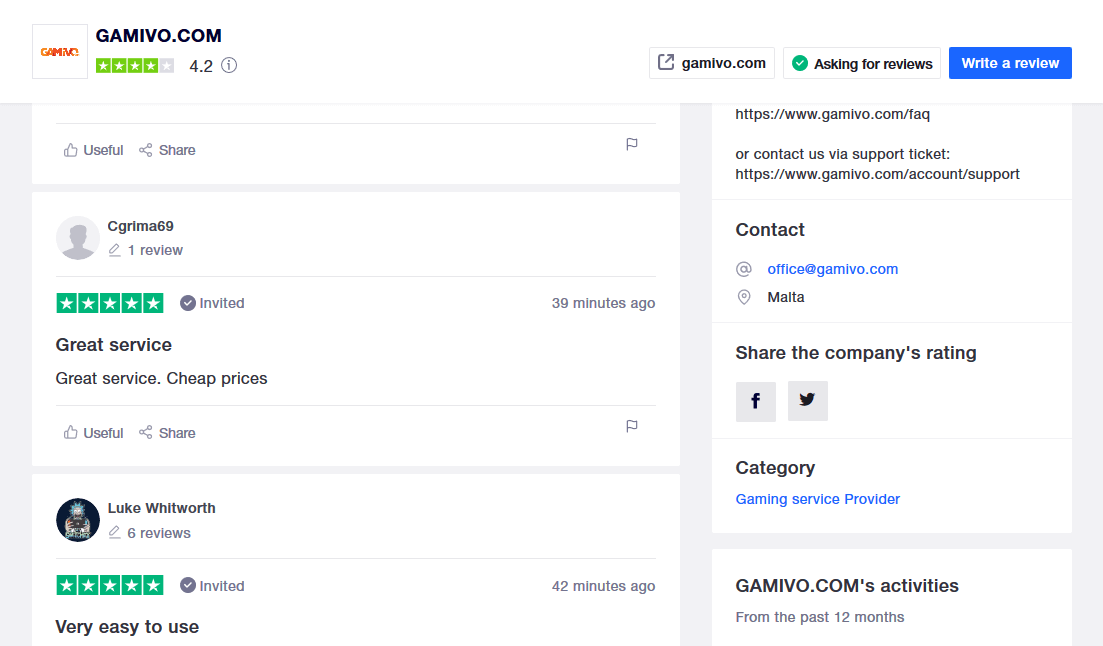Visit gamivo.com external link button
This screenshot has height=646, width=1103.
[712, 63]
